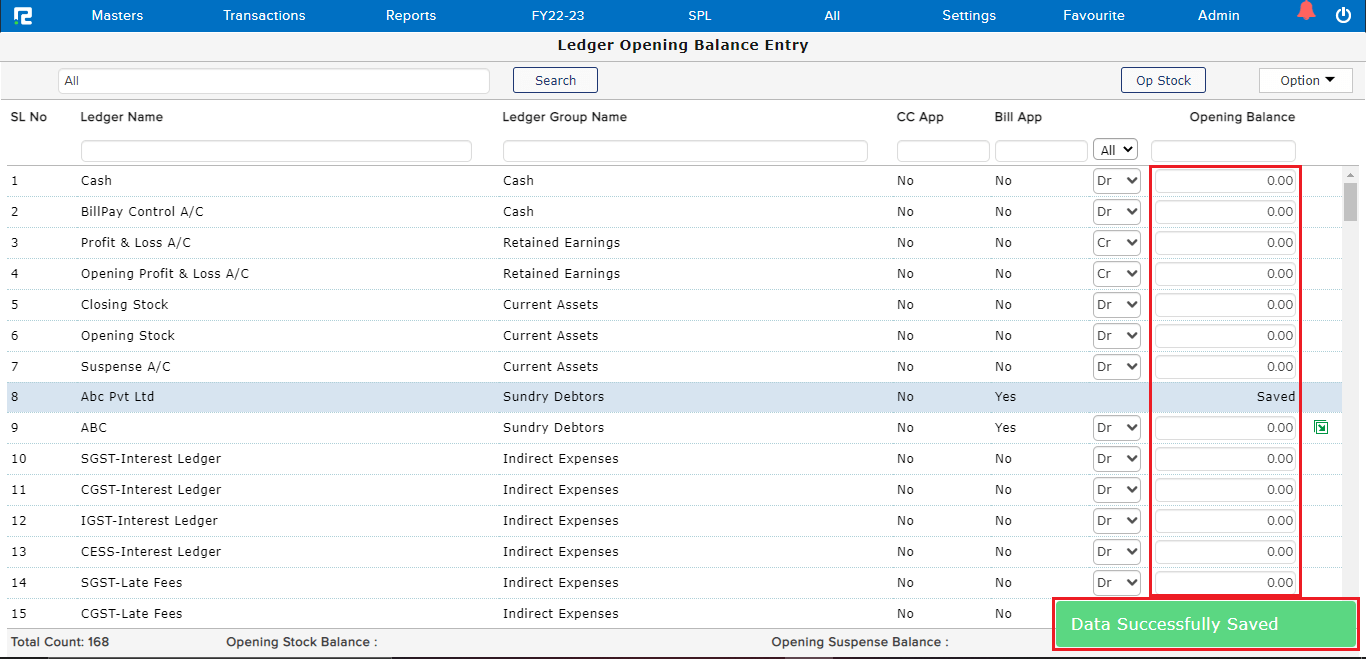
Task: Open the Dr/Cr dropdown for Cash ledger
Action: pyautogui.click(x=1116, y=181)
